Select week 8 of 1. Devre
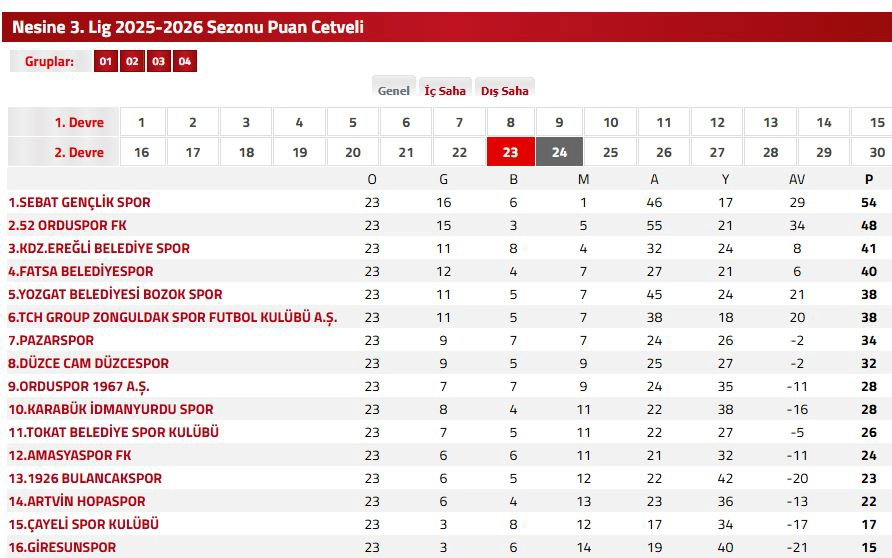The height and width of the screenshot is (558, 892). pos(511,123)
